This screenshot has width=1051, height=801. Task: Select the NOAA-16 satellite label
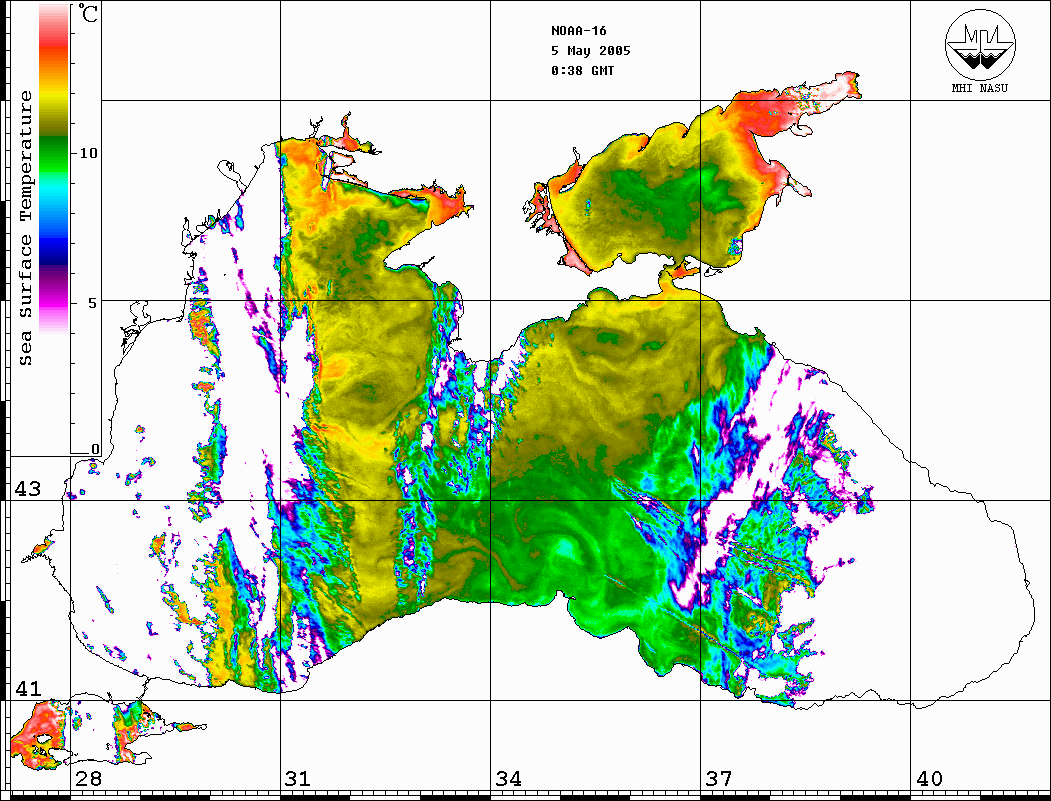[578, 31]
